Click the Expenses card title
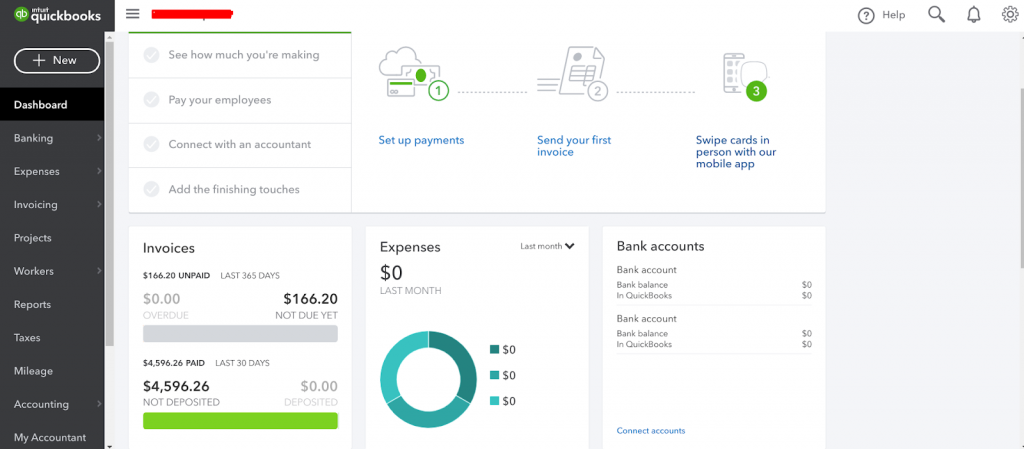Screen dimensions: 1024x449 tap(410, 247)
